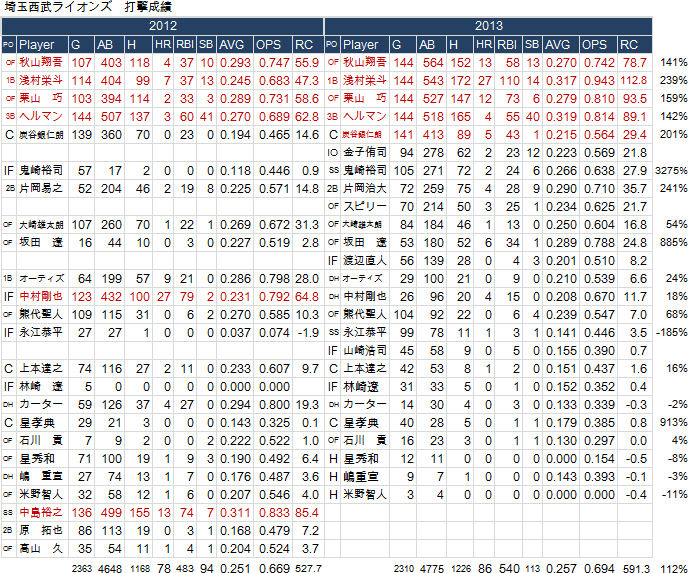
Task: Click the 527.7 total RC for 2012
Action: pyautogui.click(x=308, y=569)
